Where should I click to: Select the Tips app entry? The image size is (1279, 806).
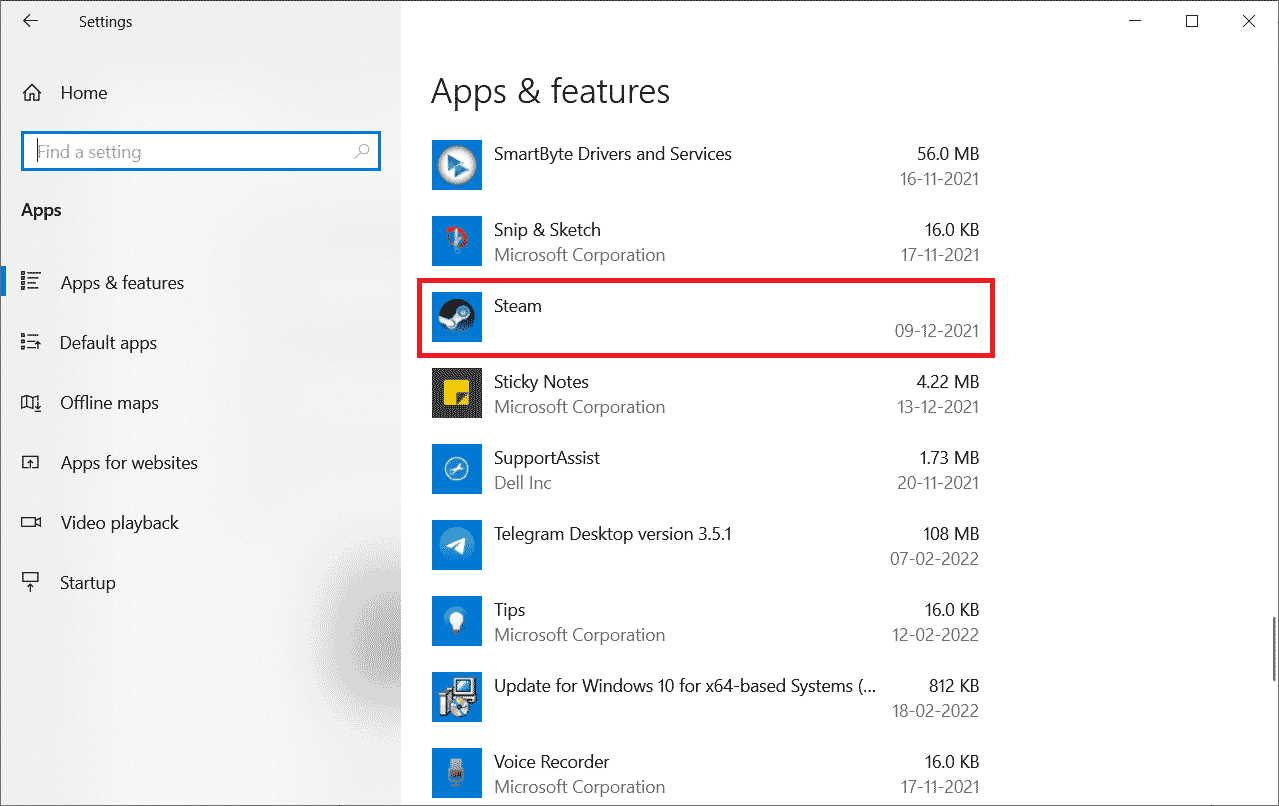click(x=705, y=621)
